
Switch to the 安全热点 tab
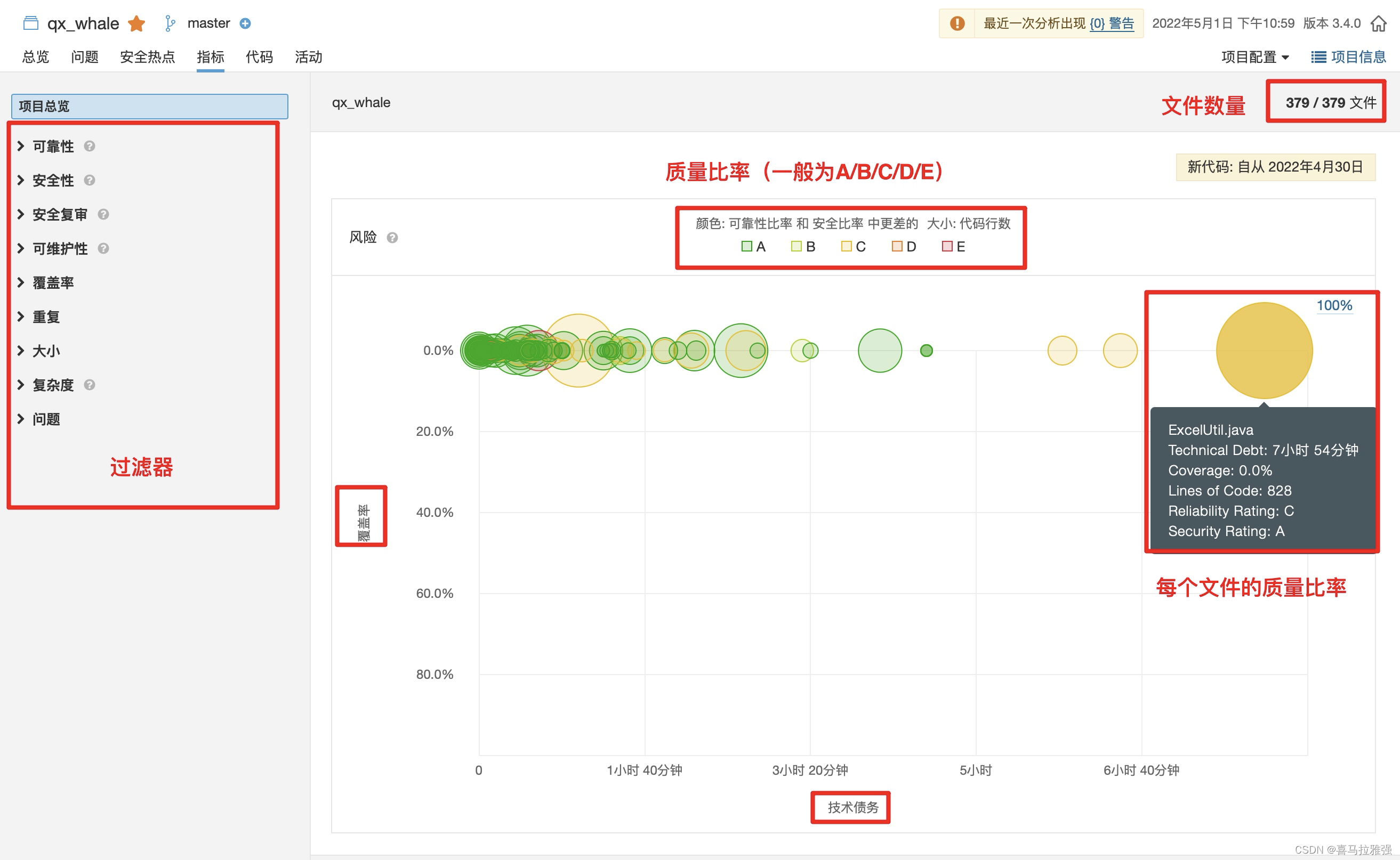147,57
